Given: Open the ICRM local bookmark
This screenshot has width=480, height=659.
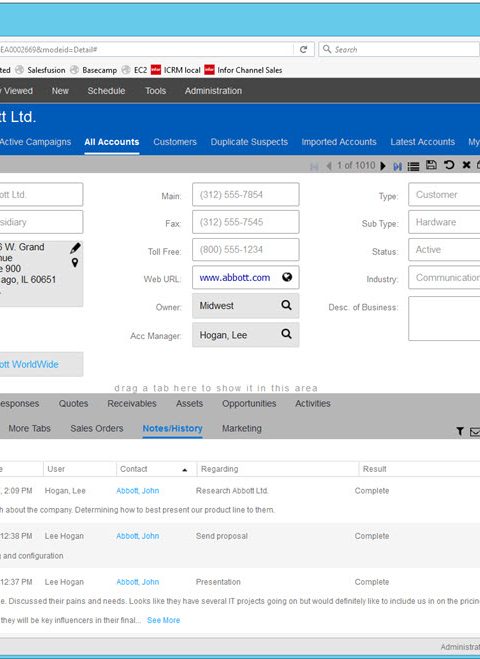Looking at the screenshot, I should pos(176,70).
